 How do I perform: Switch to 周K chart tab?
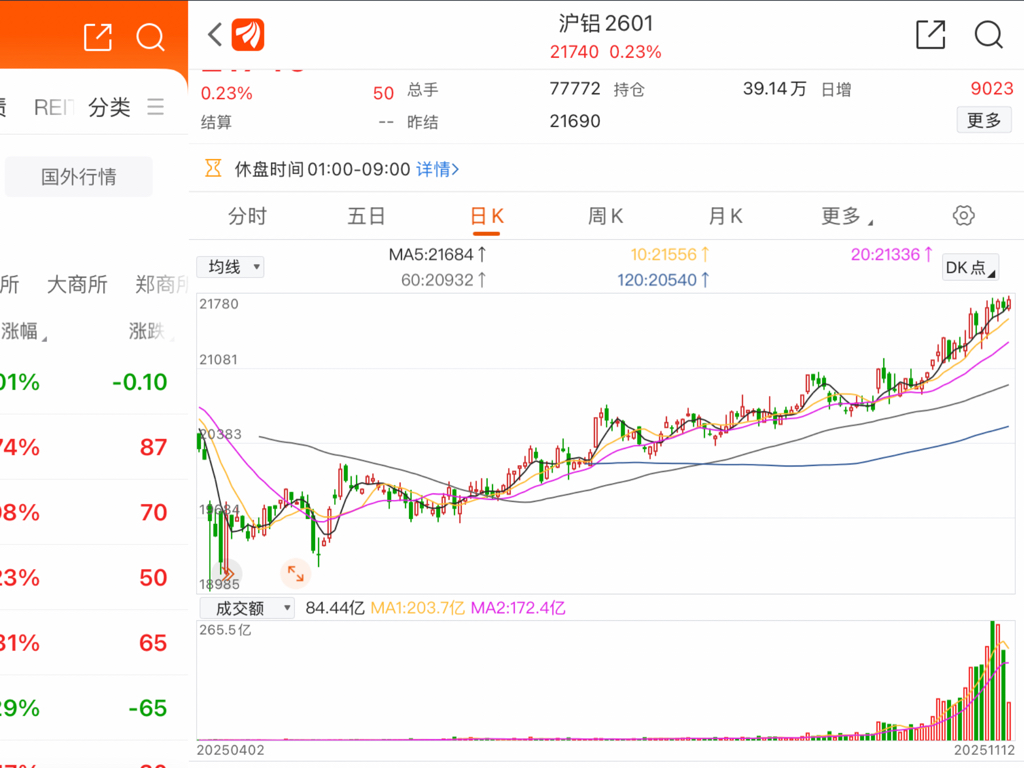click(605, 216)
